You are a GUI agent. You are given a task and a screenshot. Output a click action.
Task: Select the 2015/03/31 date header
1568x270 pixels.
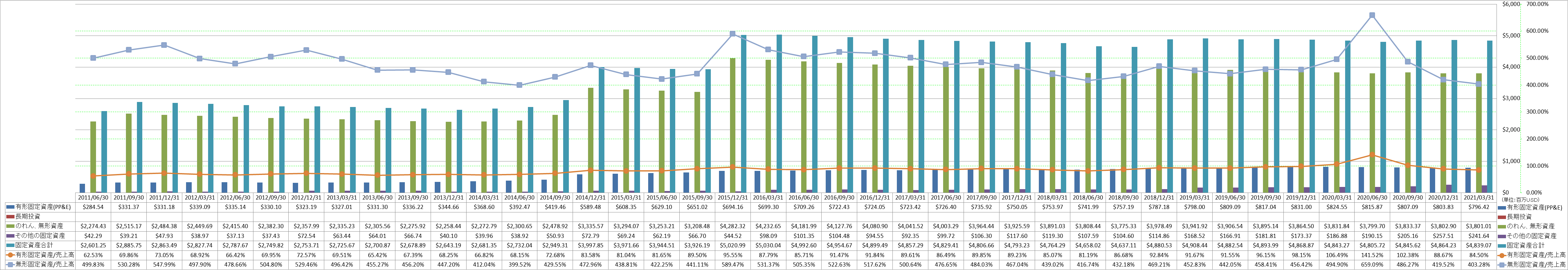point(626,198)
